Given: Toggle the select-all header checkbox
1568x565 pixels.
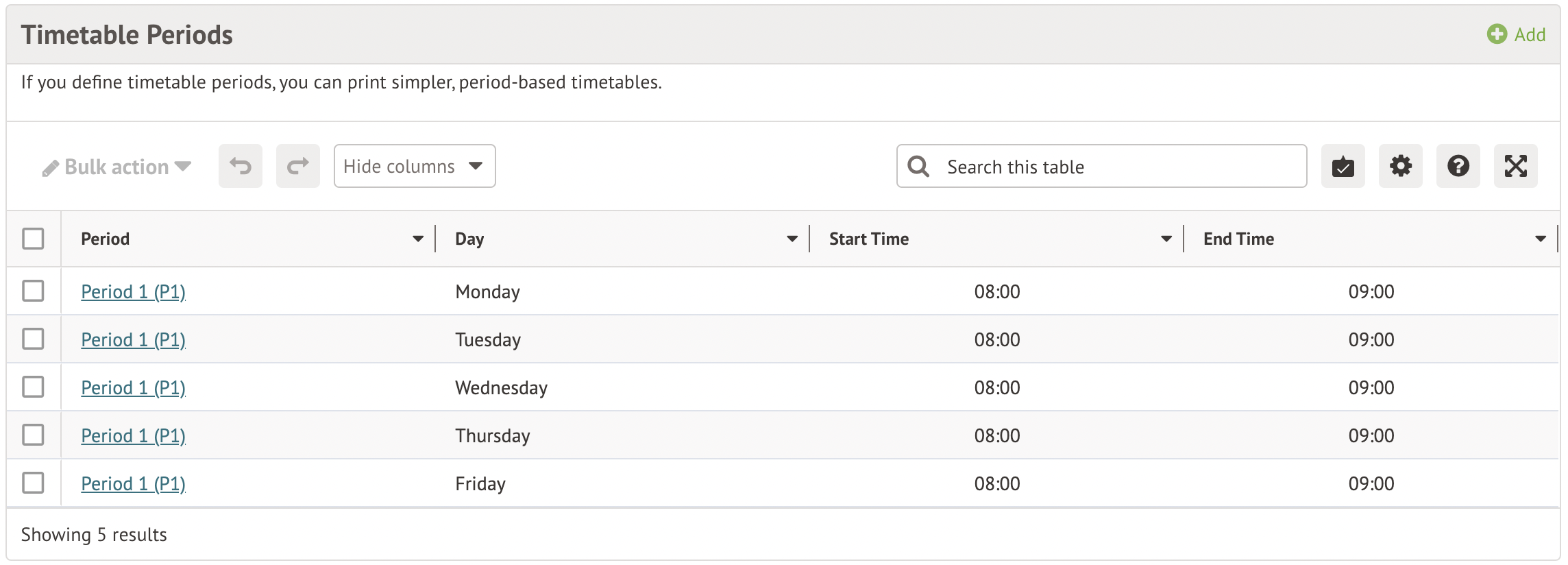Looking at the screenshot, I should [33, 239].
